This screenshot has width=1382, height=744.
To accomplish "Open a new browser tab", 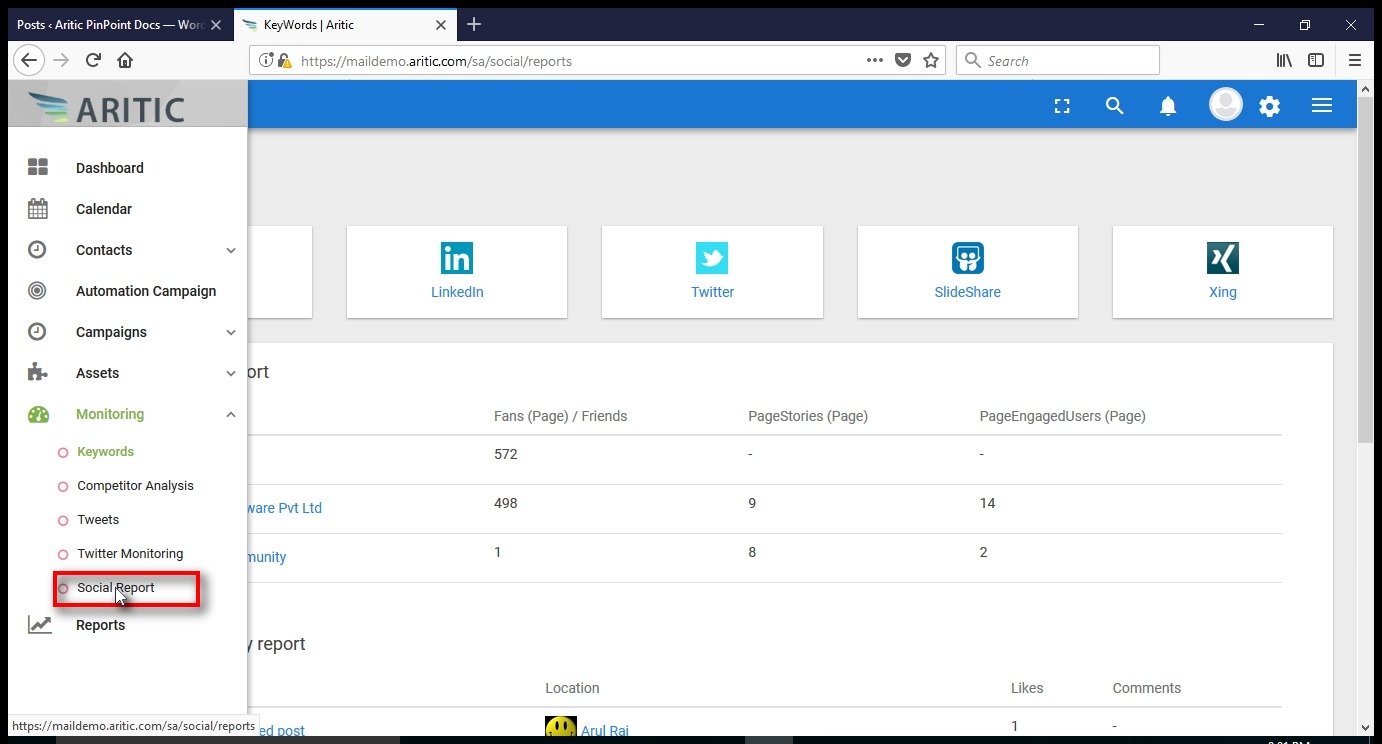I will click(474, 24).
